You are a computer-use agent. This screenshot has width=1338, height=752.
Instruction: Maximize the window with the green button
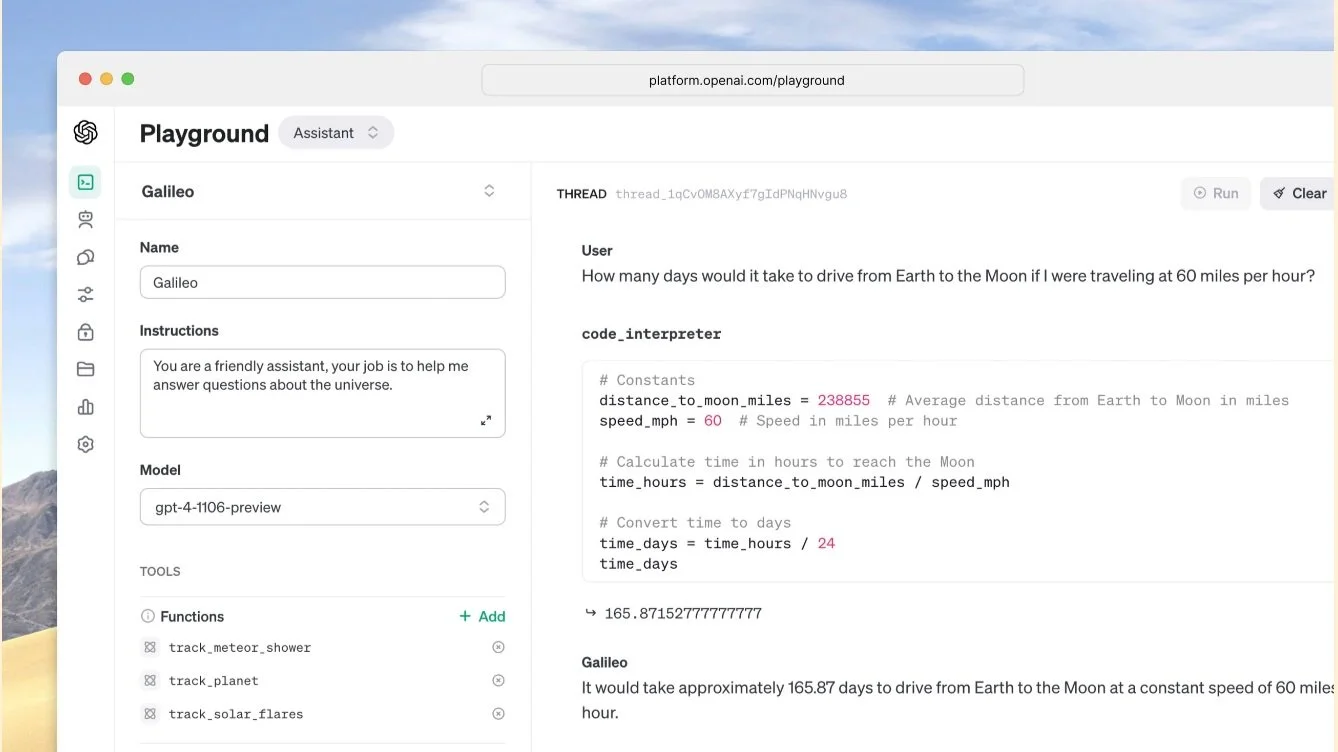coord(127,79)
